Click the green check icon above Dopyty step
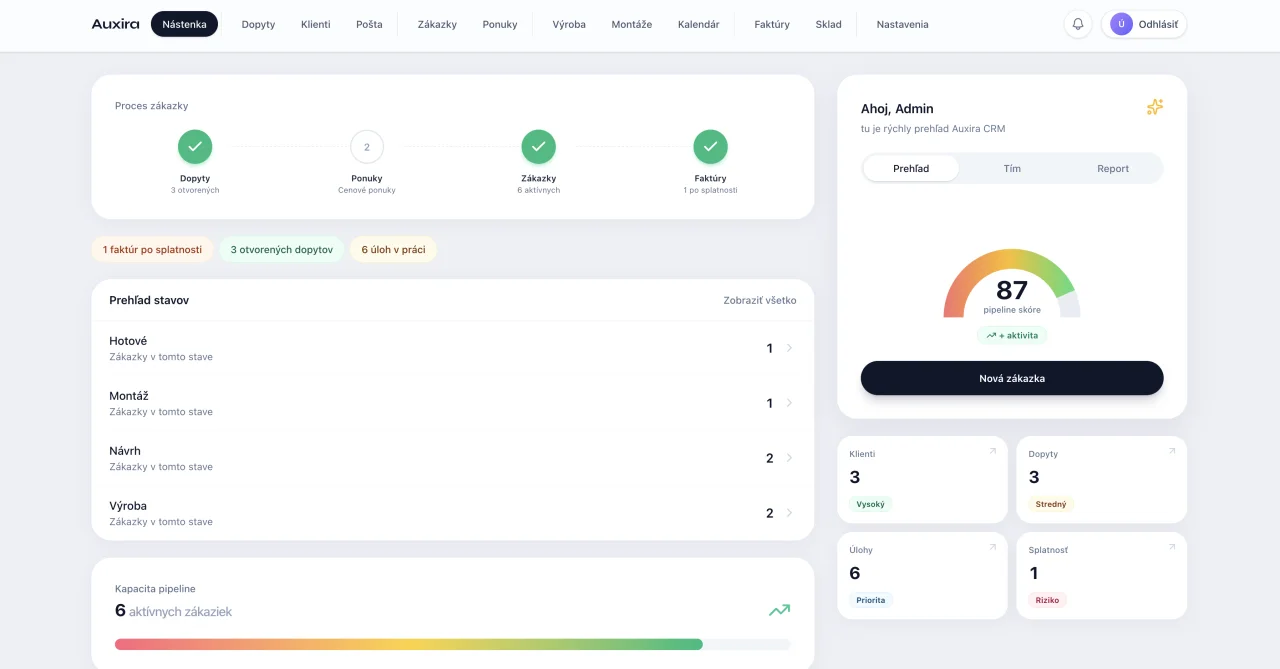The height and width of the screenshot is (669, 1280). point(194,146)
